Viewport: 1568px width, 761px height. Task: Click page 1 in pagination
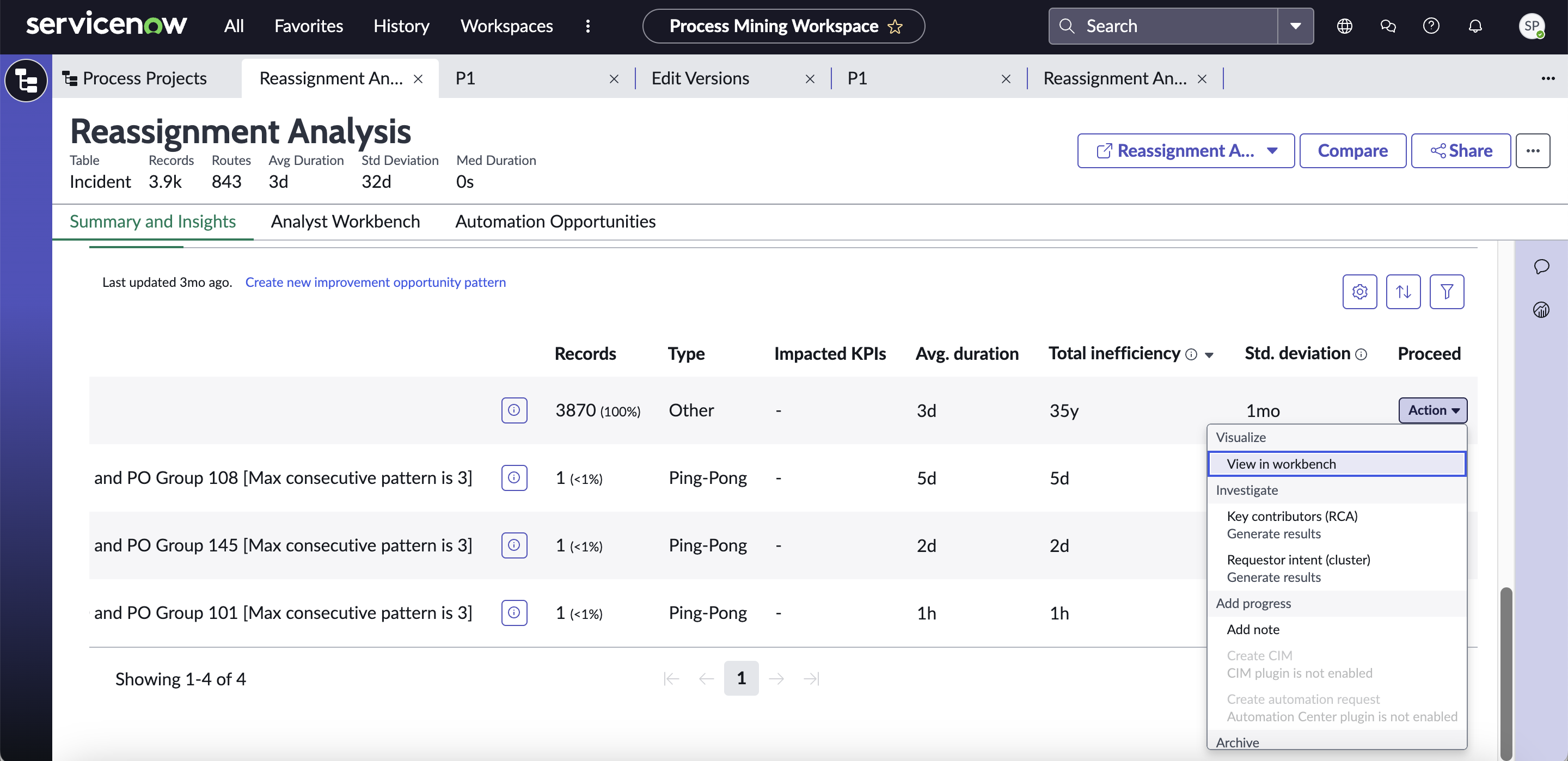(741, 678)
